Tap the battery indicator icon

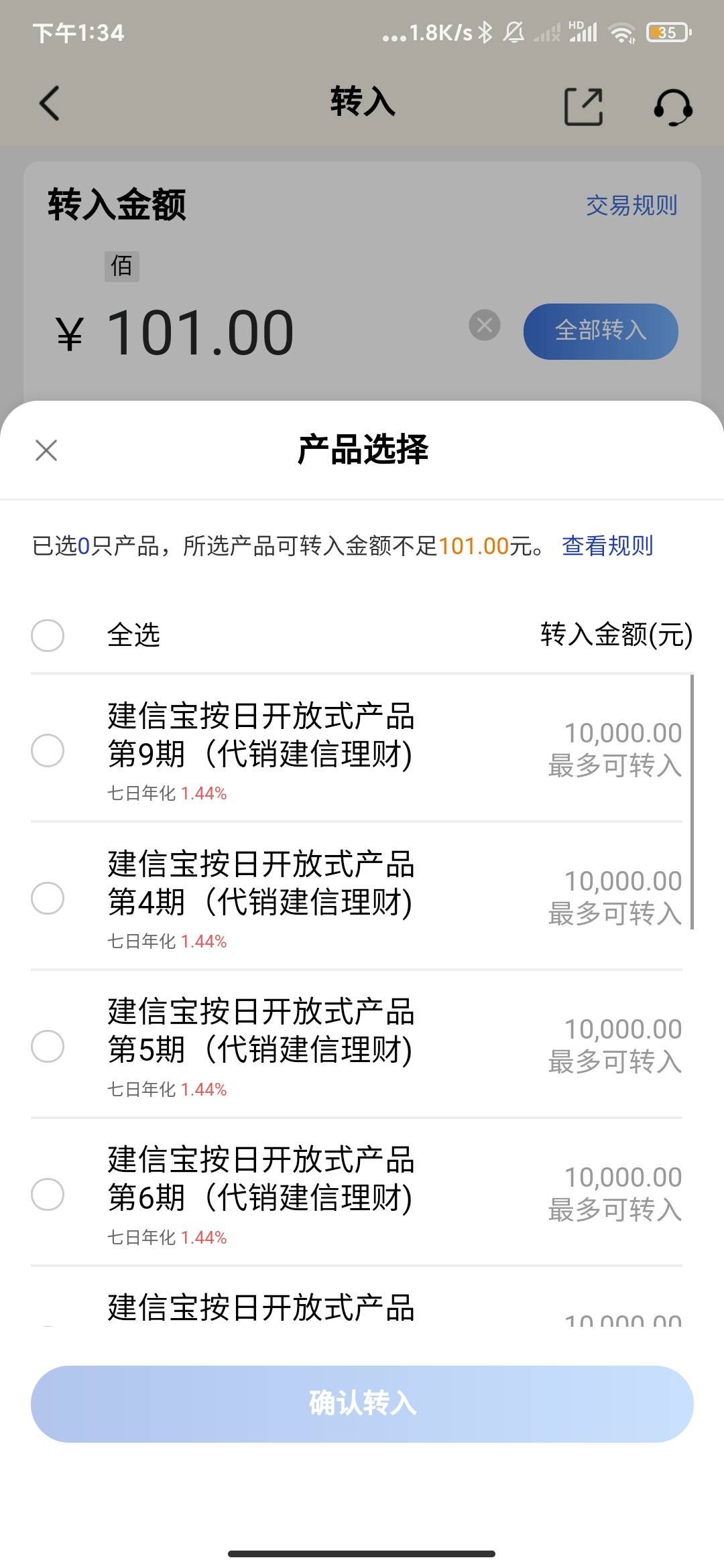668,32
